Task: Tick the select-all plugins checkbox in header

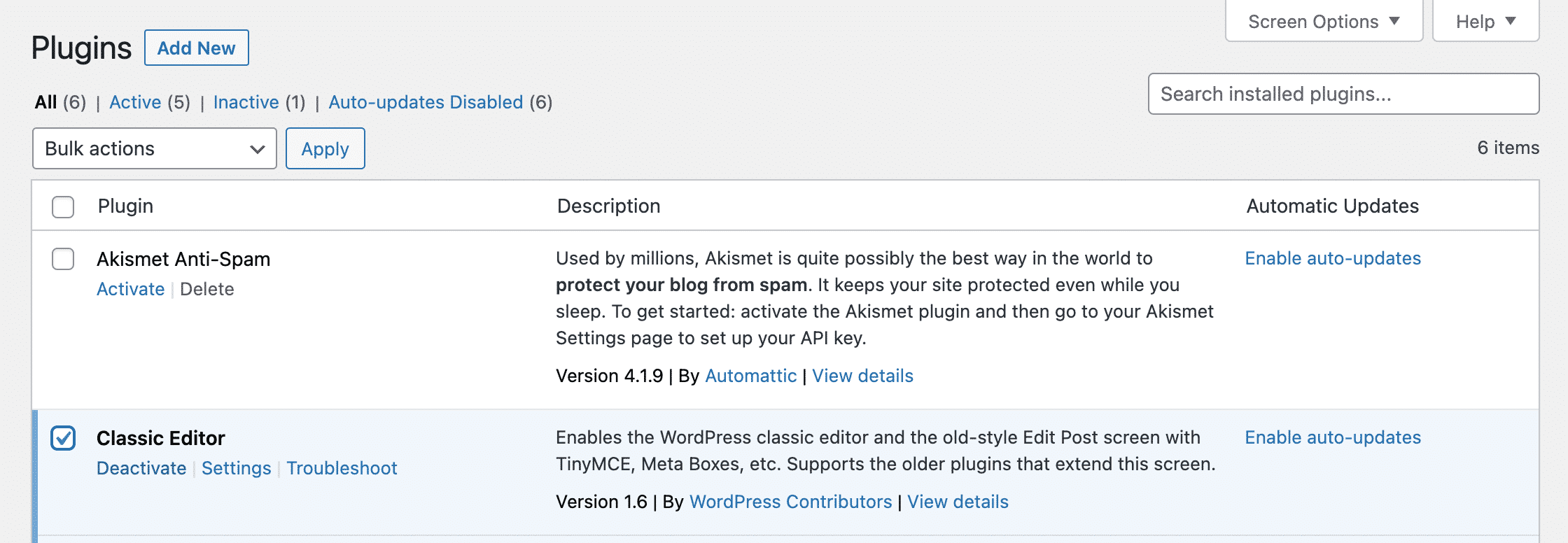Action: (x=63, y=206)
